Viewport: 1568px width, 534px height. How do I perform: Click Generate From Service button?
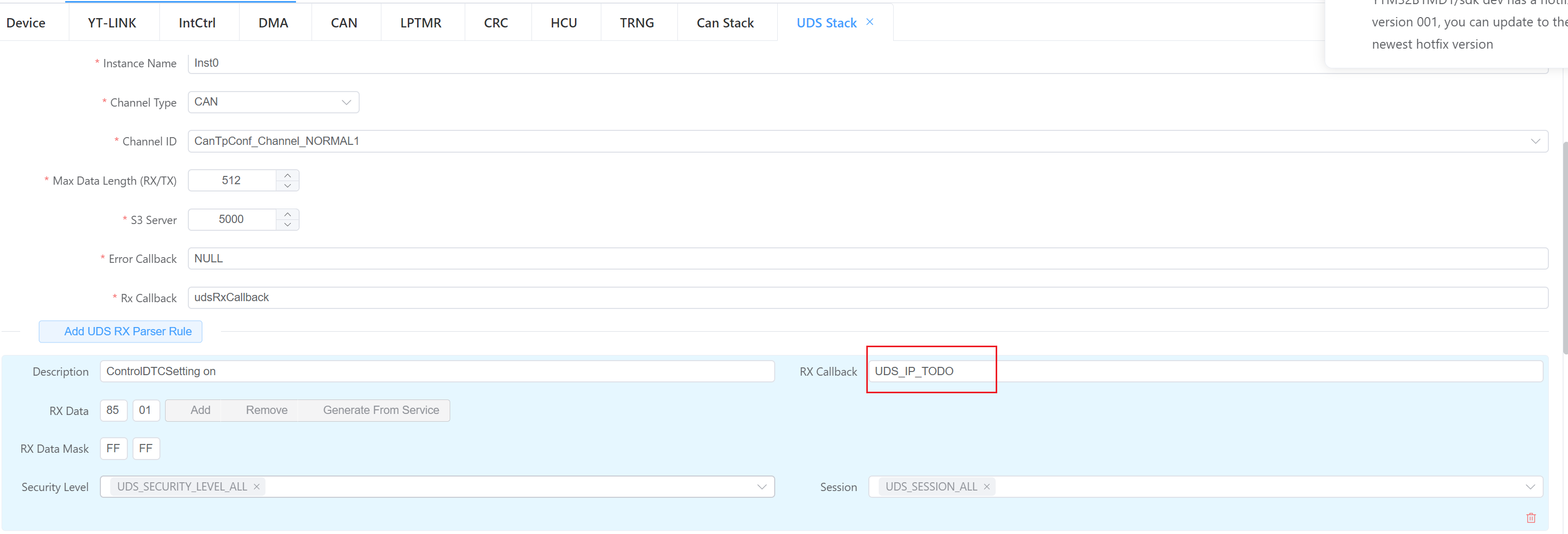380,410
